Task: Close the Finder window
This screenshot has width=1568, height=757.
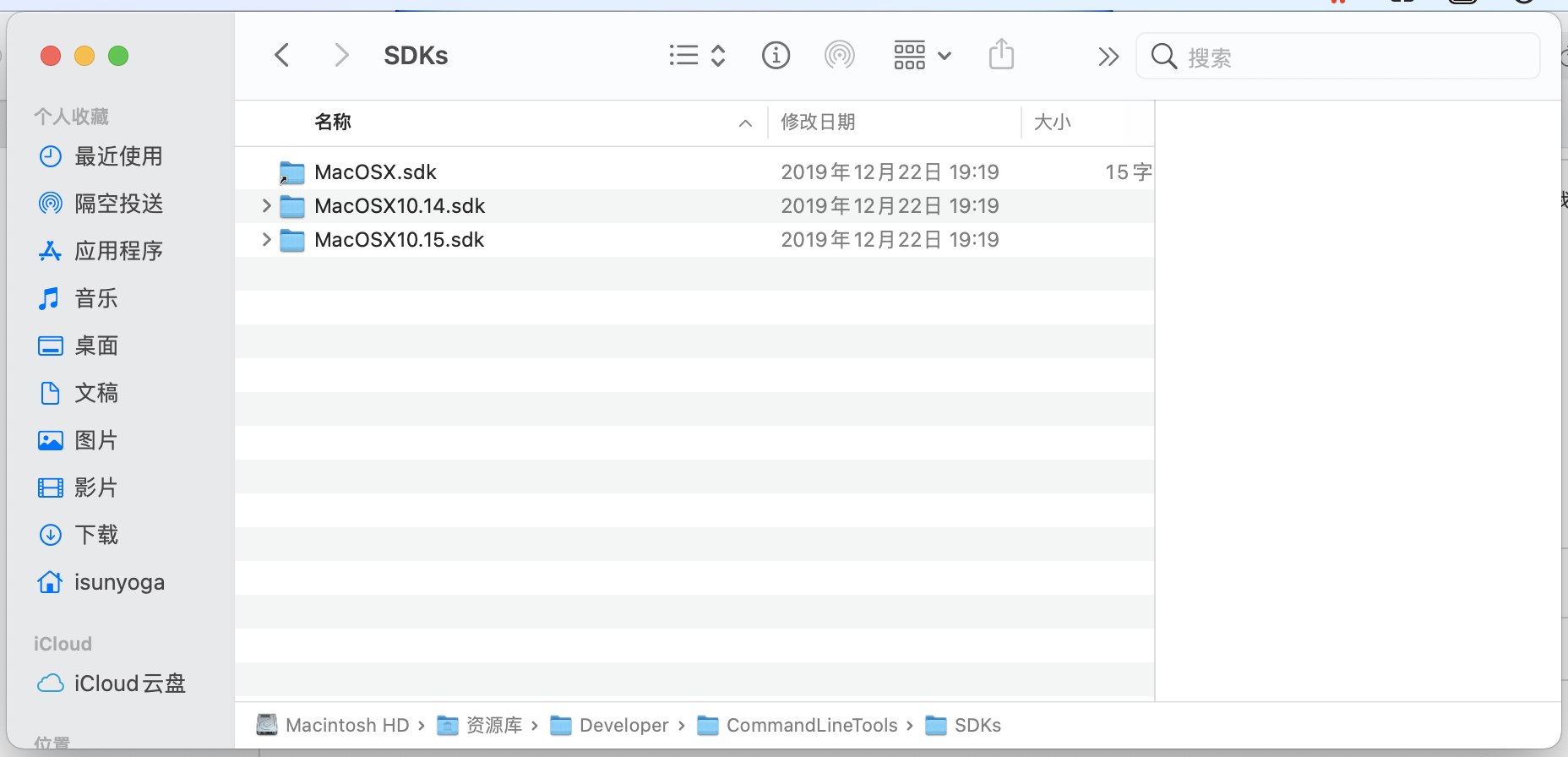Action: click(51, 56)
